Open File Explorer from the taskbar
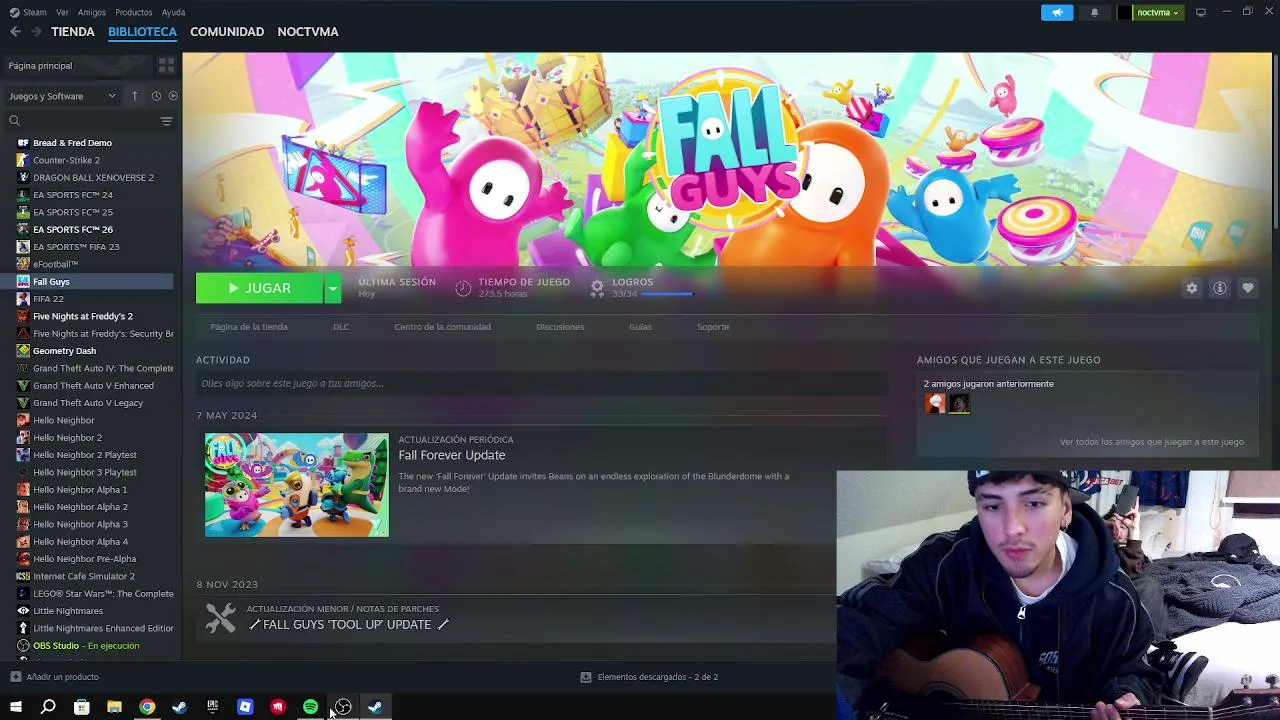 114,707
